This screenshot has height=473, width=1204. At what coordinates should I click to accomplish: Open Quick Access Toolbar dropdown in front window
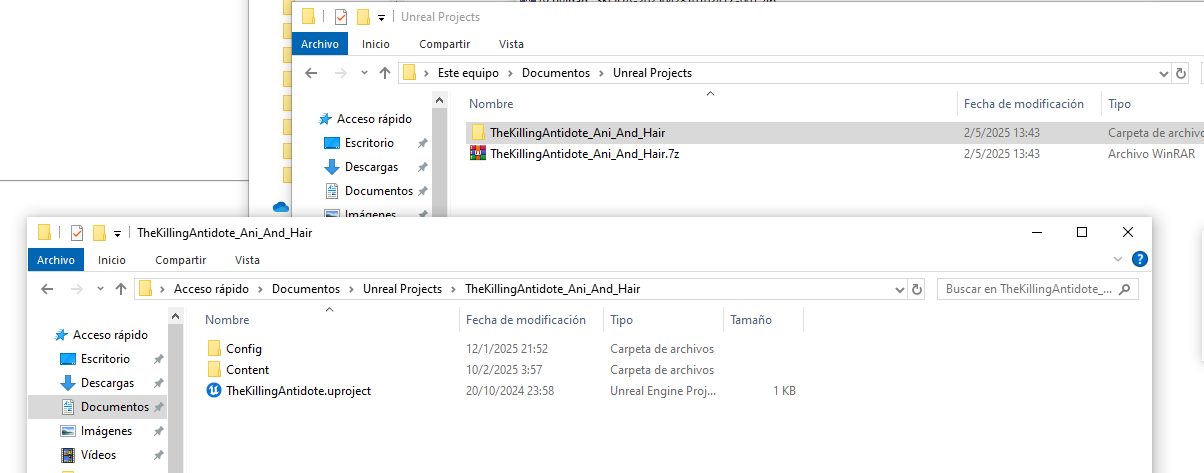click(117, 234)
